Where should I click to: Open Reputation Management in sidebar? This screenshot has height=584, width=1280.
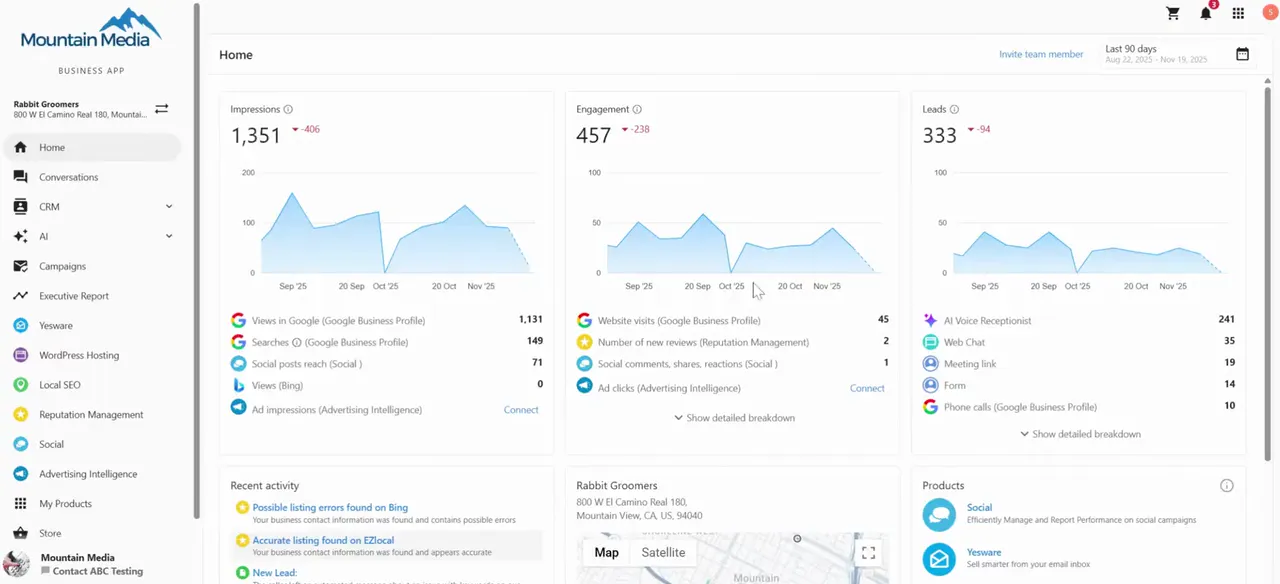click(92, 415)
